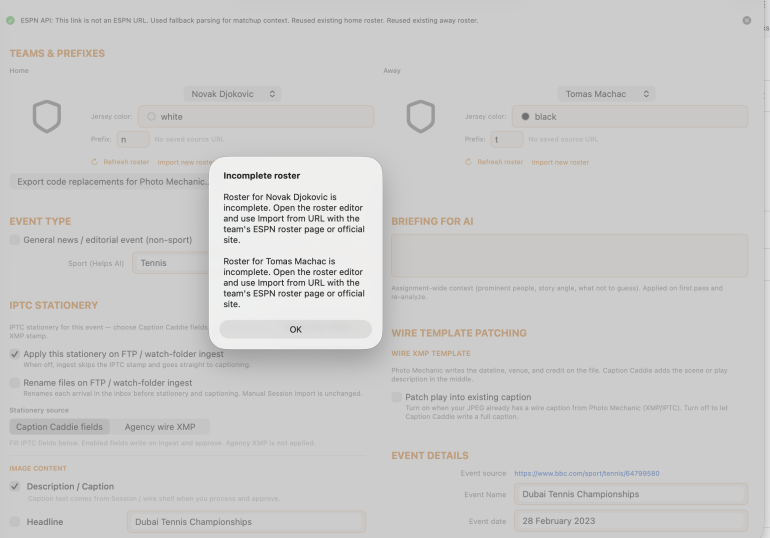
Task: Click away team Refresh roster link
Action: pyautogui.click(x=500, y=161)
